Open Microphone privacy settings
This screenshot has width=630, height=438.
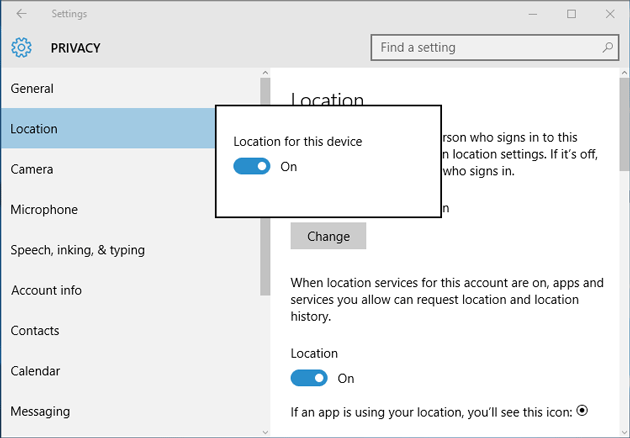click(44, 210)
